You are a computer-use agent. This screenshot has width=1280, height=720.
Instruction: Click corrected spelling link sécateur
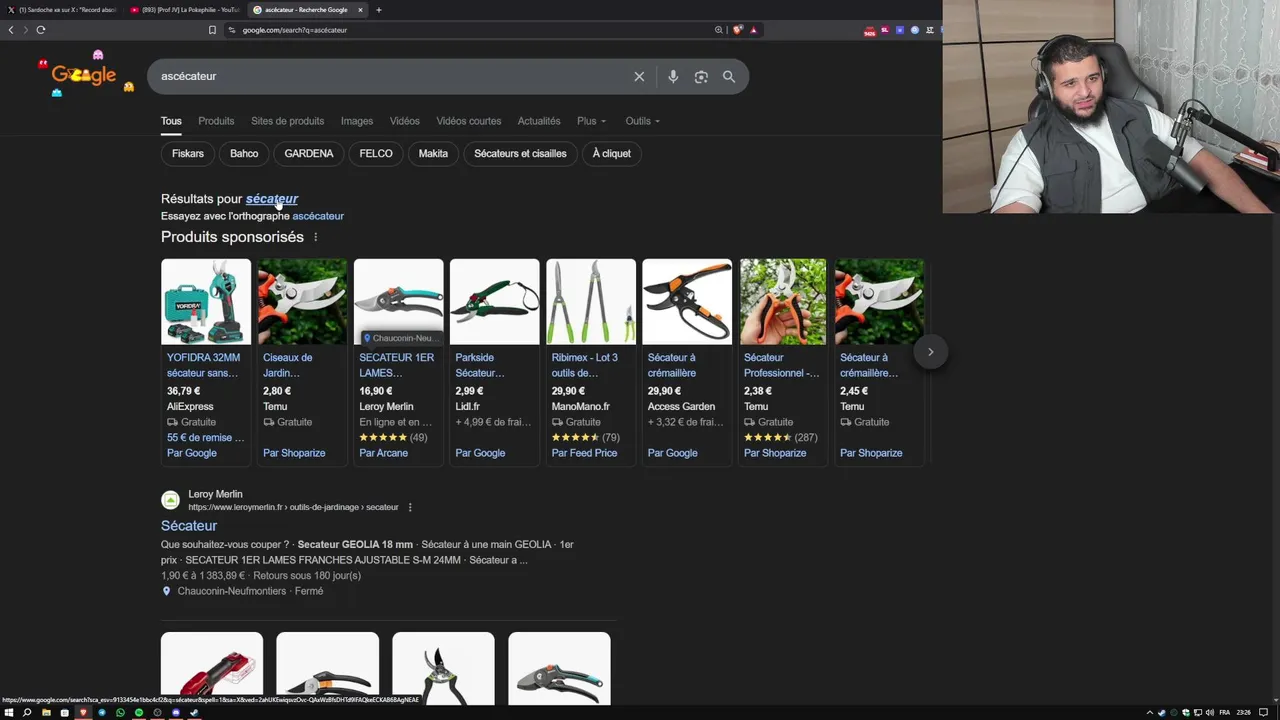272,199
